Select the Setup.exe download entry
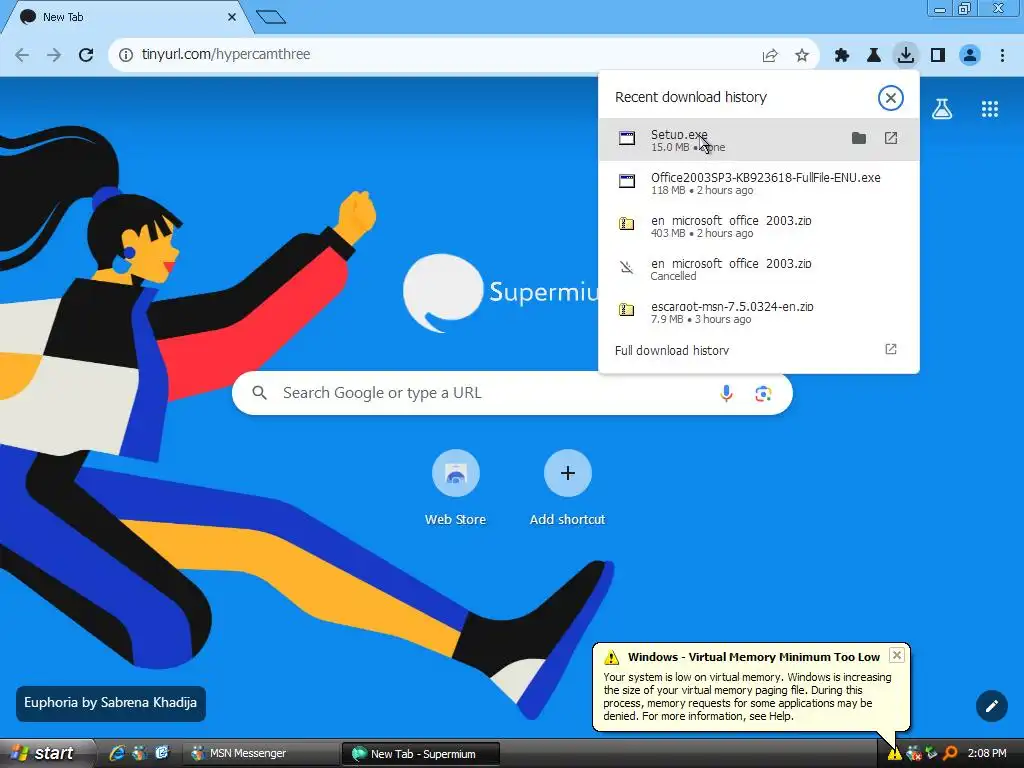1024x768 pixels. pyautogui.click(x=758, y=140)
